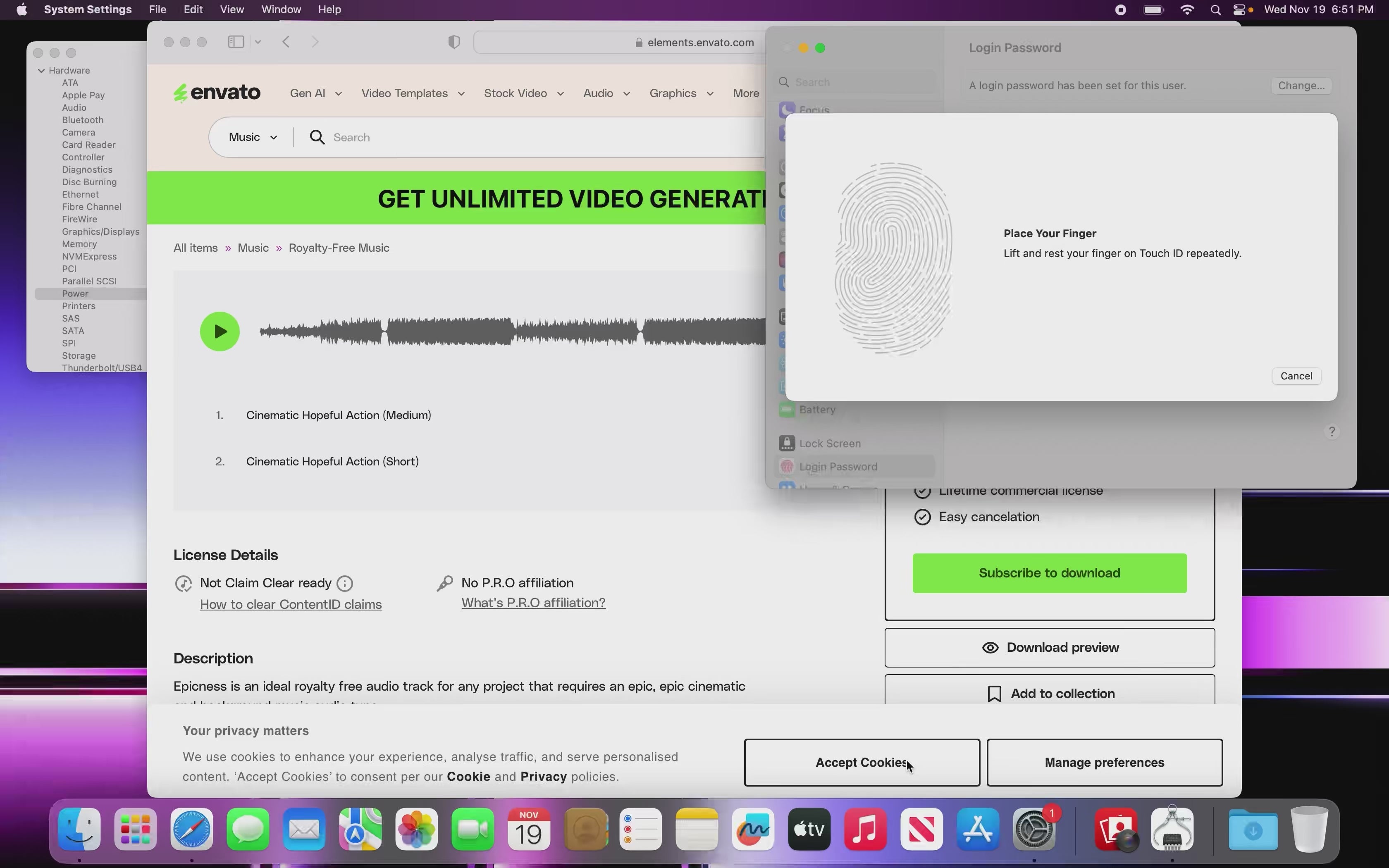Click the help question mark button
The width and height of the screenshot is (1389, 868).
click(x=1332, y=431)
